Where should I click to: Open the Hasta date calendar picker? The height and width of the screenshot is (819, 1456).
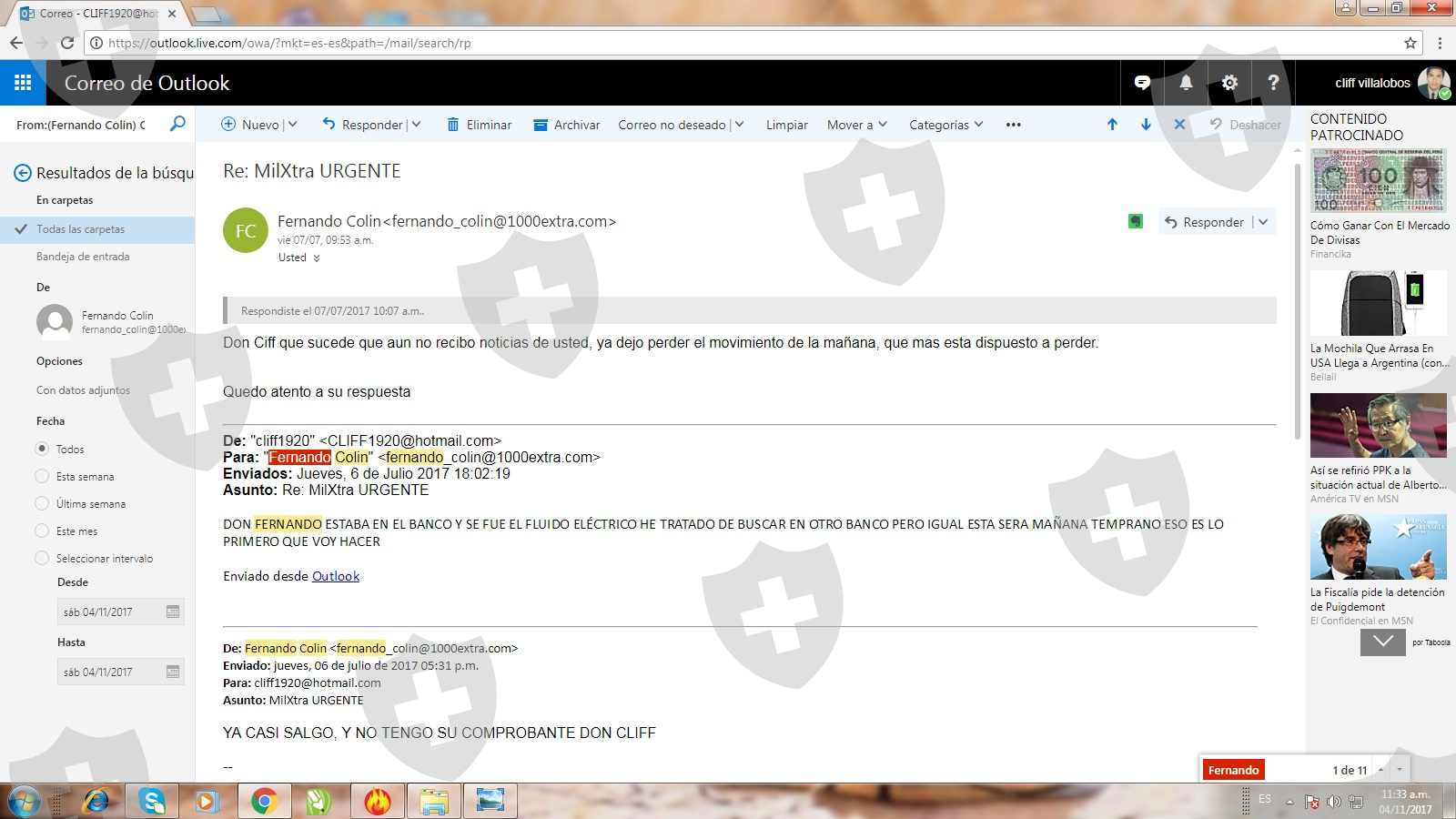[173, 672]
